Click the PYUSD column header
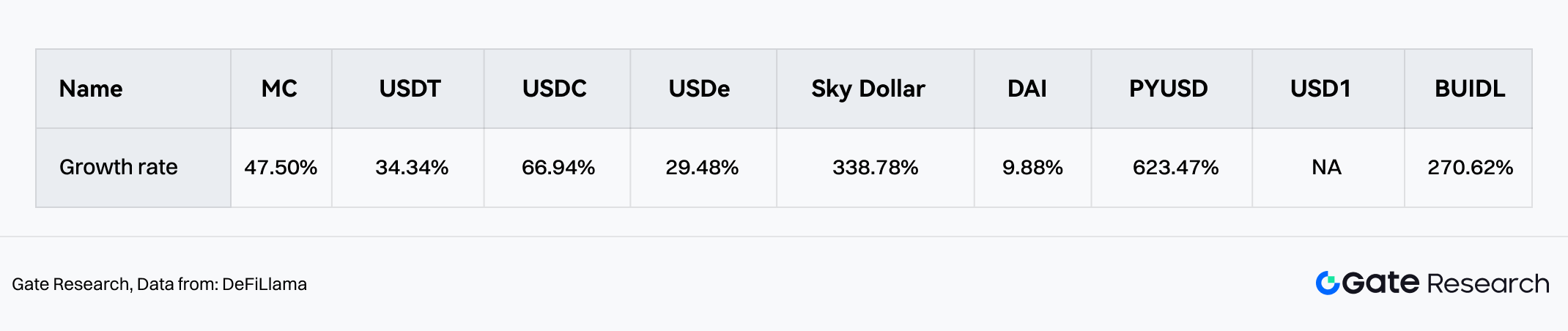1568x331 pixels. (x=1168, y=89)
